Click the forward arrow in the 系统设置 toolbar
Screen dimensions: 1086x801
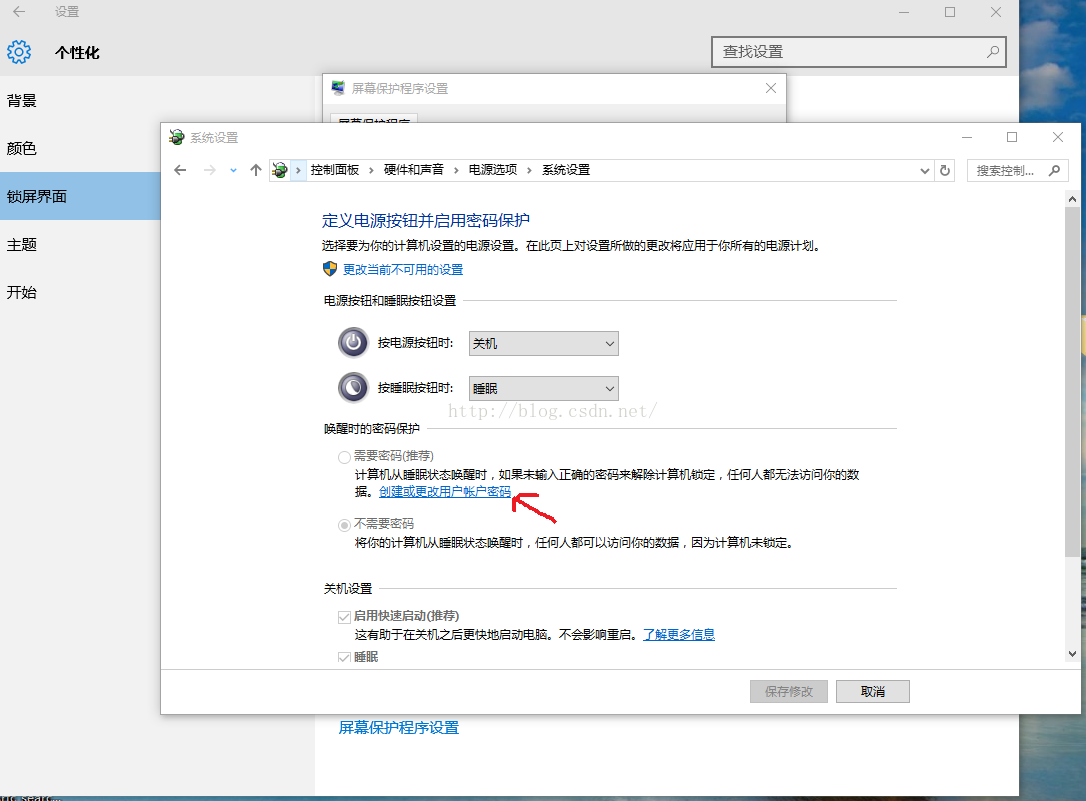209,170
